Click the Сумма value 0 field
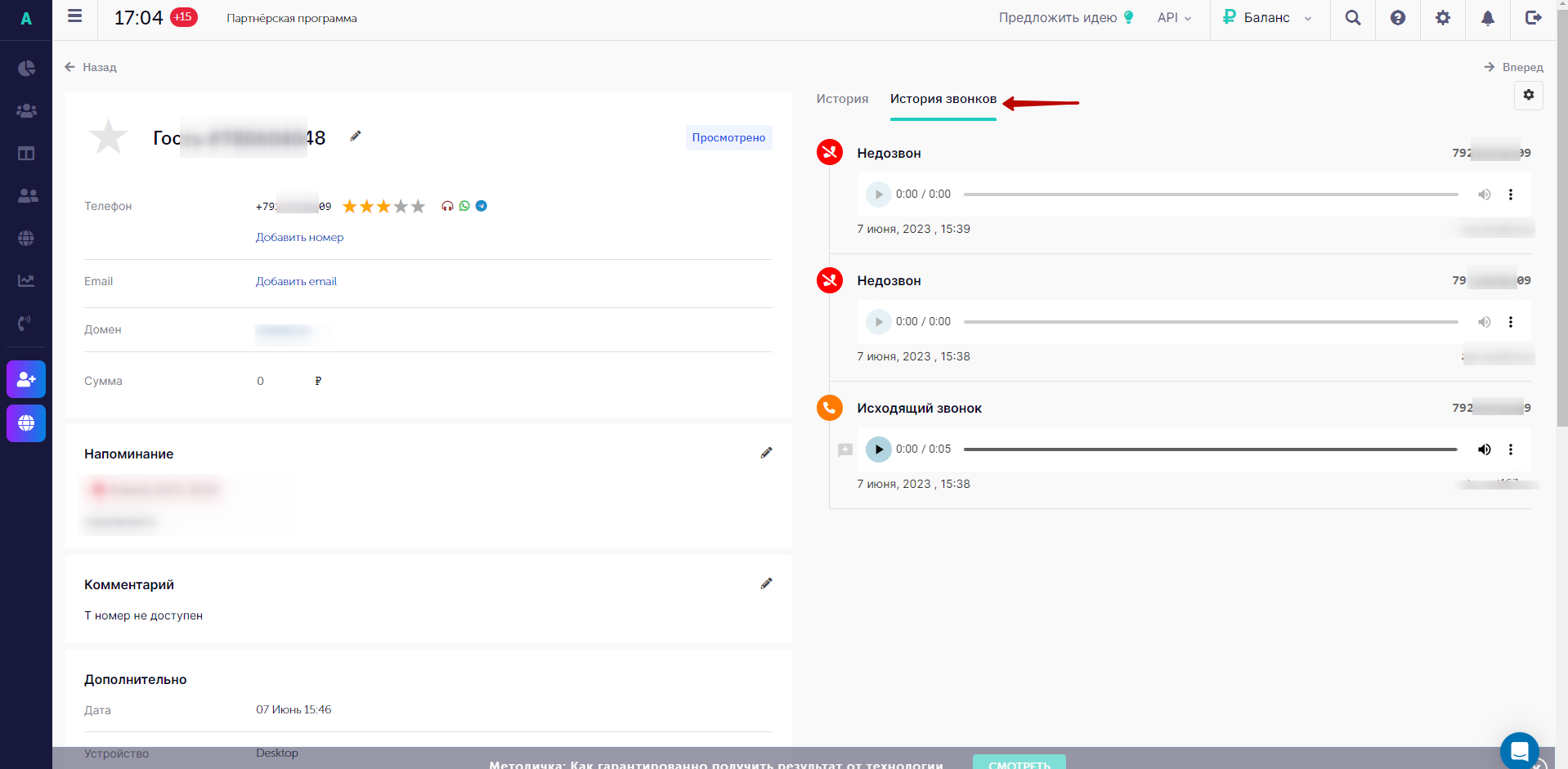The width and height of the screenshot is (1568, 769). (x=261, y=381)
